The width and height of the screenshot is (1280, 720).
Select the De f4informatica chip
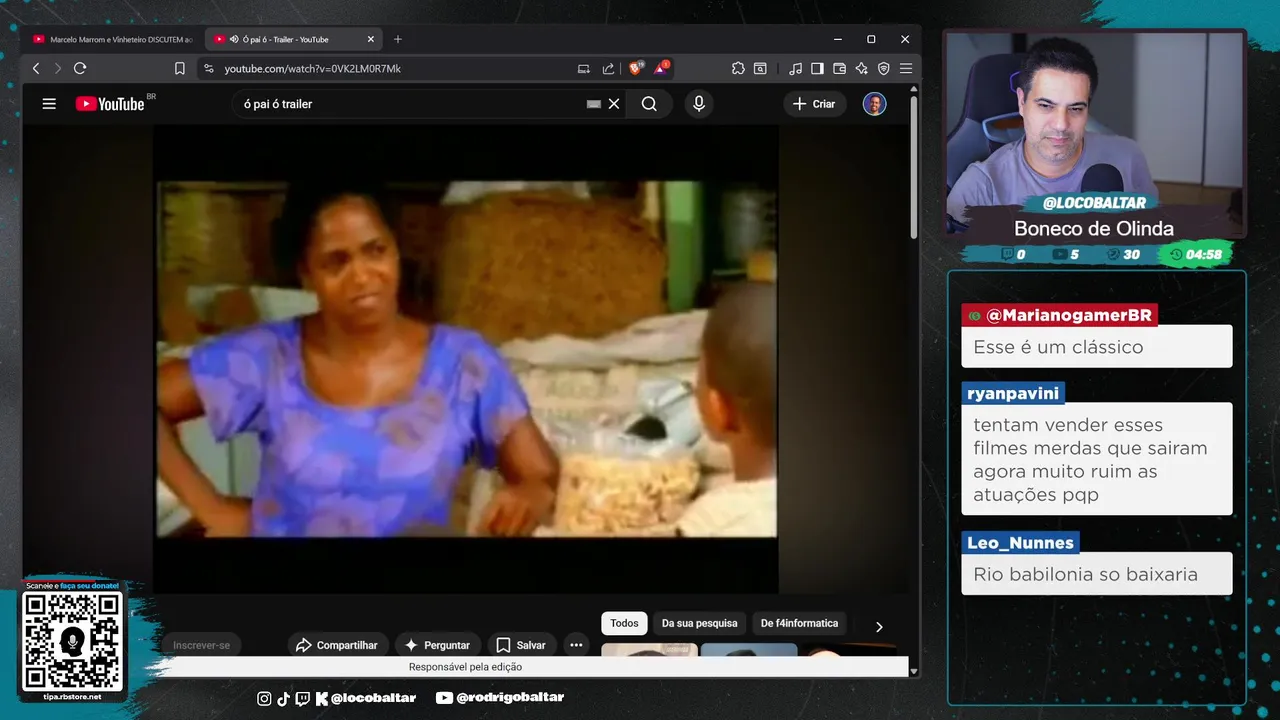(x=799, y=623)
